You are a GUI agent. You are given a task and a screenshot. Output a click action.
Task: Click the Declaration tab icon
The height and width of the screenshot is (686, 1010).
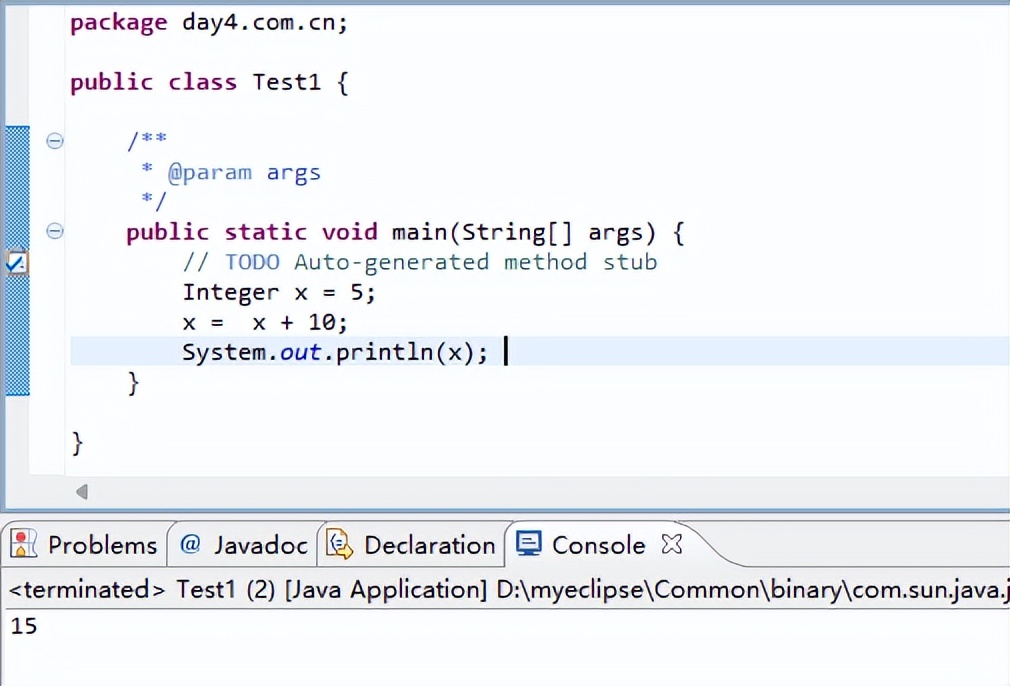(x=339, y=544)
